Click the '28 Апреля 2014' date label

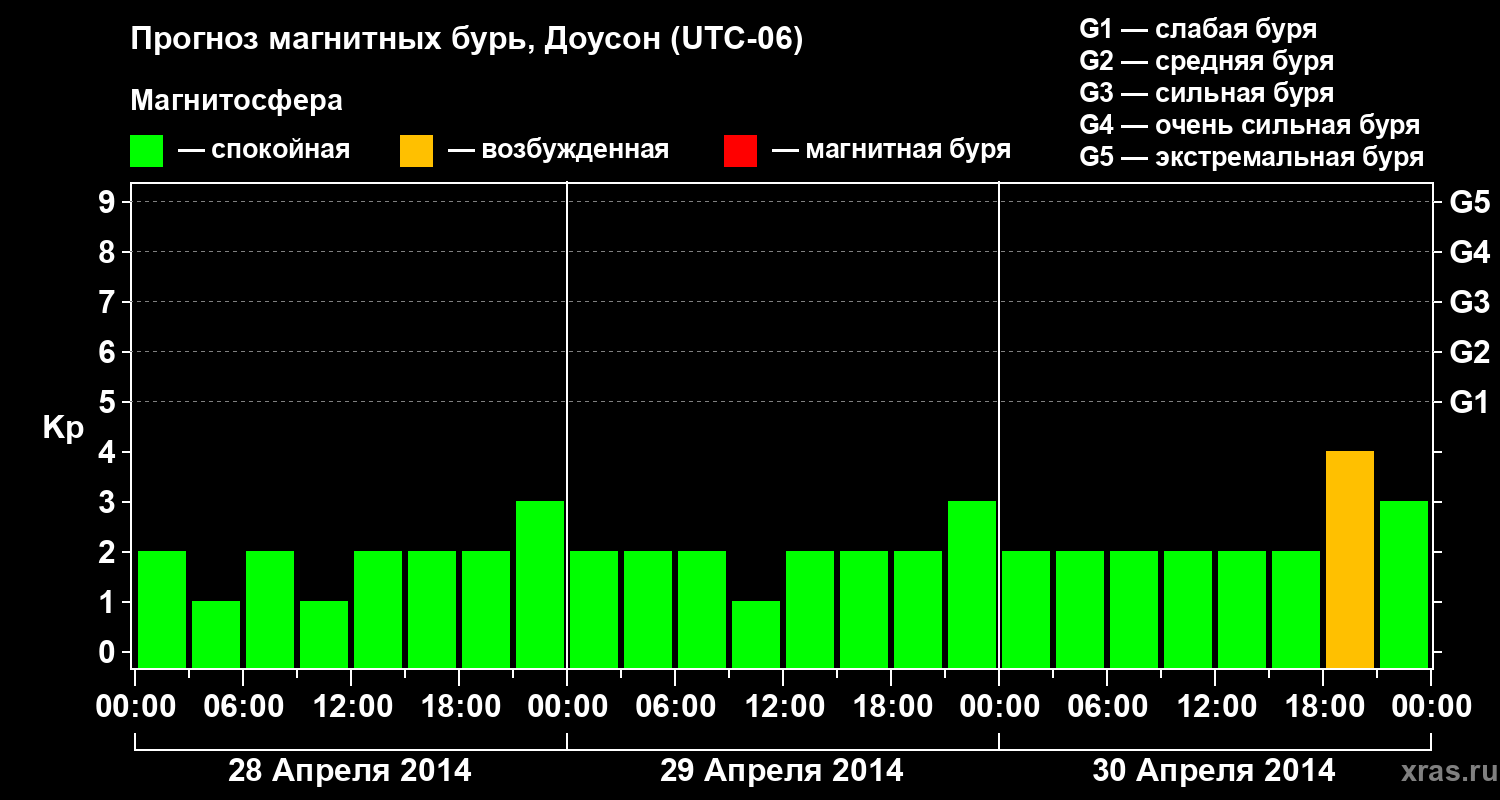350,770
